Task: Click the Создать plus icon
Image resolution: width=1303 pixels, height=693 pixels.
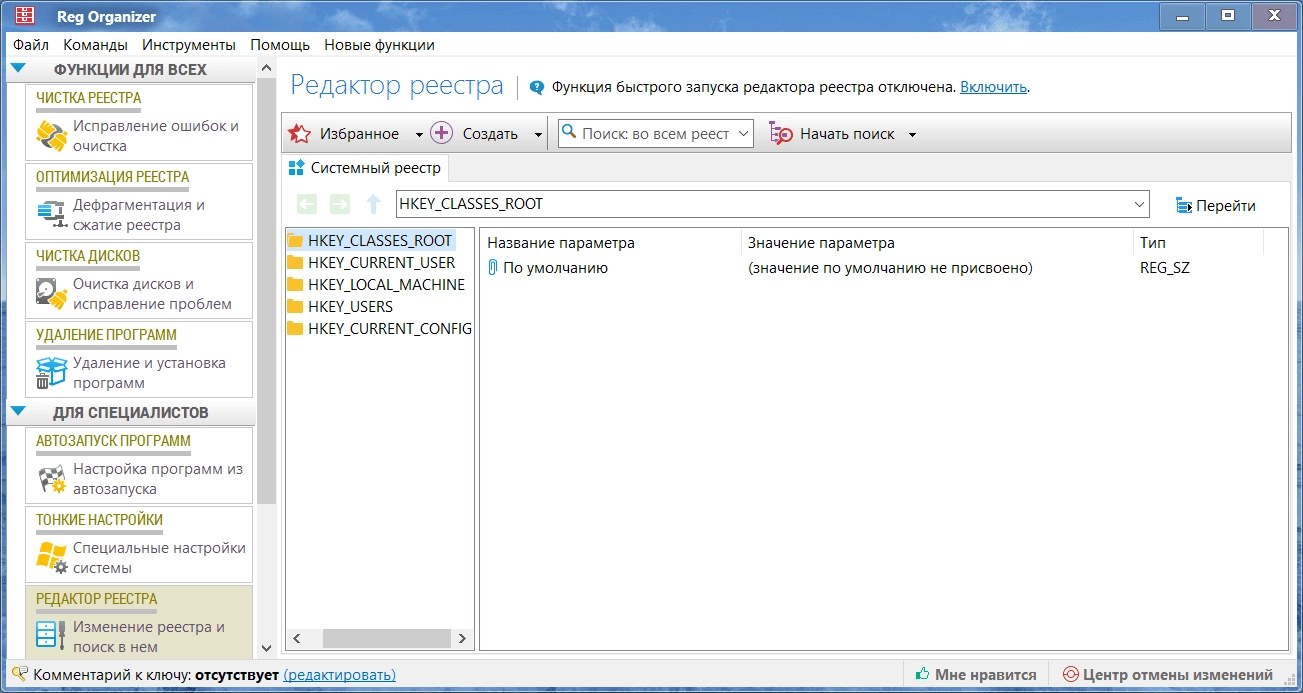Action: [442, 133]
